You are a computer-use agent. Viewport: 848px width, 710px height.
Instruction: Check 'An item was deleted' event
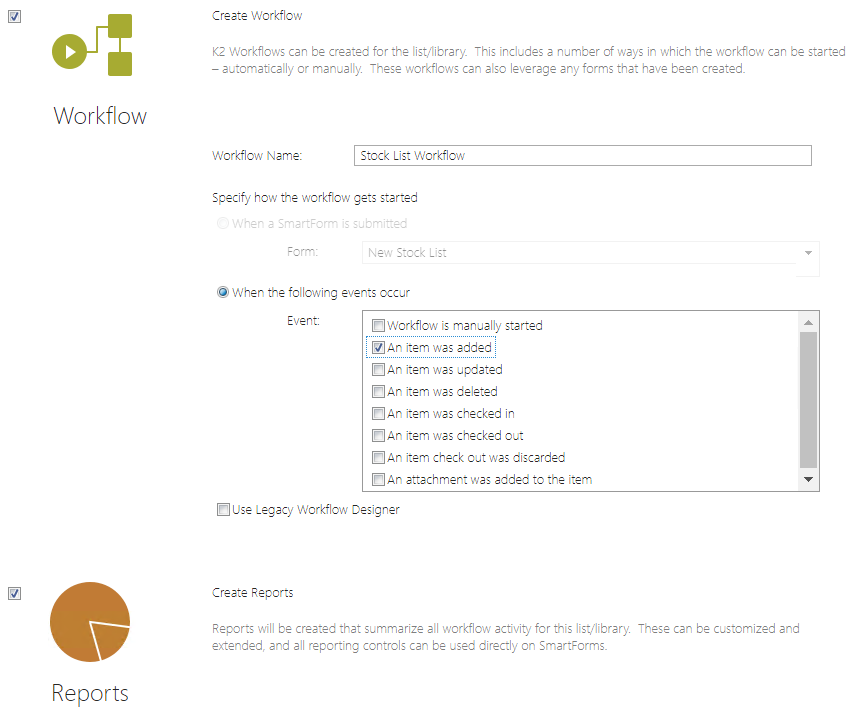(378, 392)
